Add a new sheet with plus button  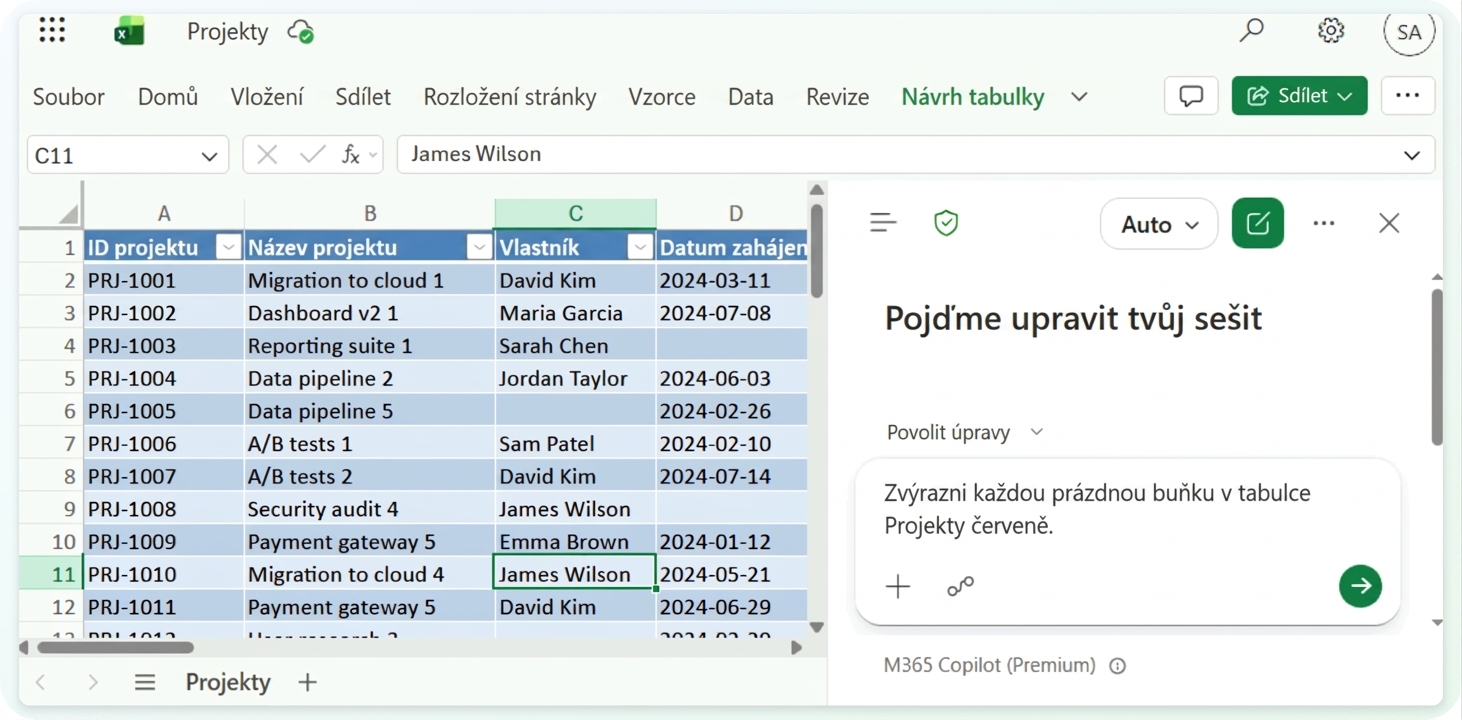click(308, 682)
